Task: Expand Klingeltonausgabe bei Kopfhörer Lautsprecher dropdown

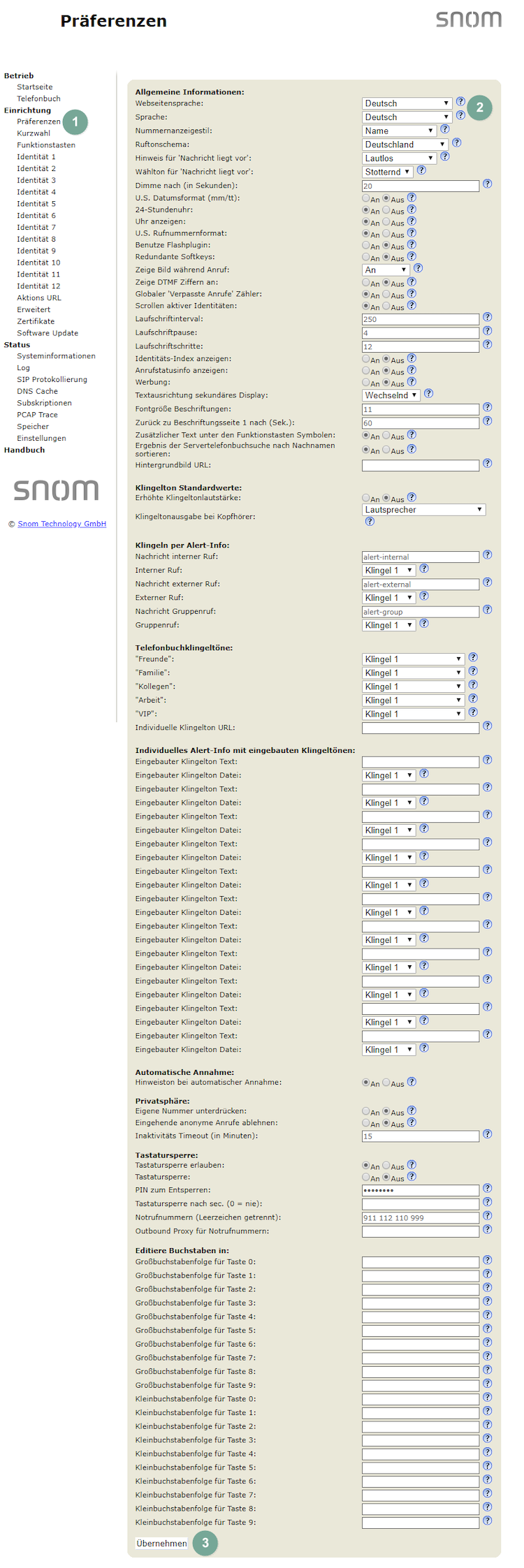Action: [x=423, y=510]
